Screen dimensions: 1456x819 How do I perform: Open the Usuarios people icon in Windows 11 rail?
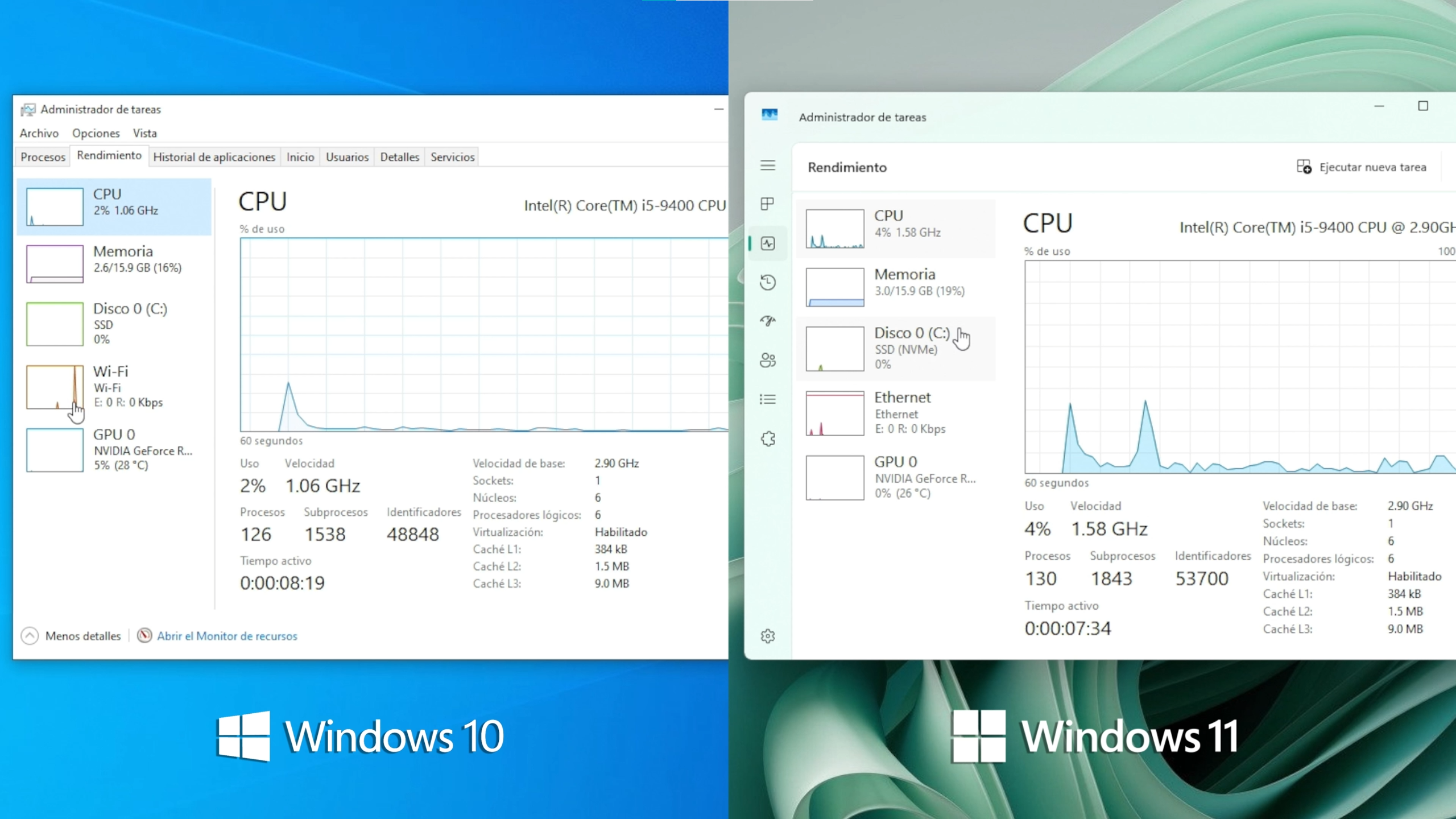[x=768, y=360]
